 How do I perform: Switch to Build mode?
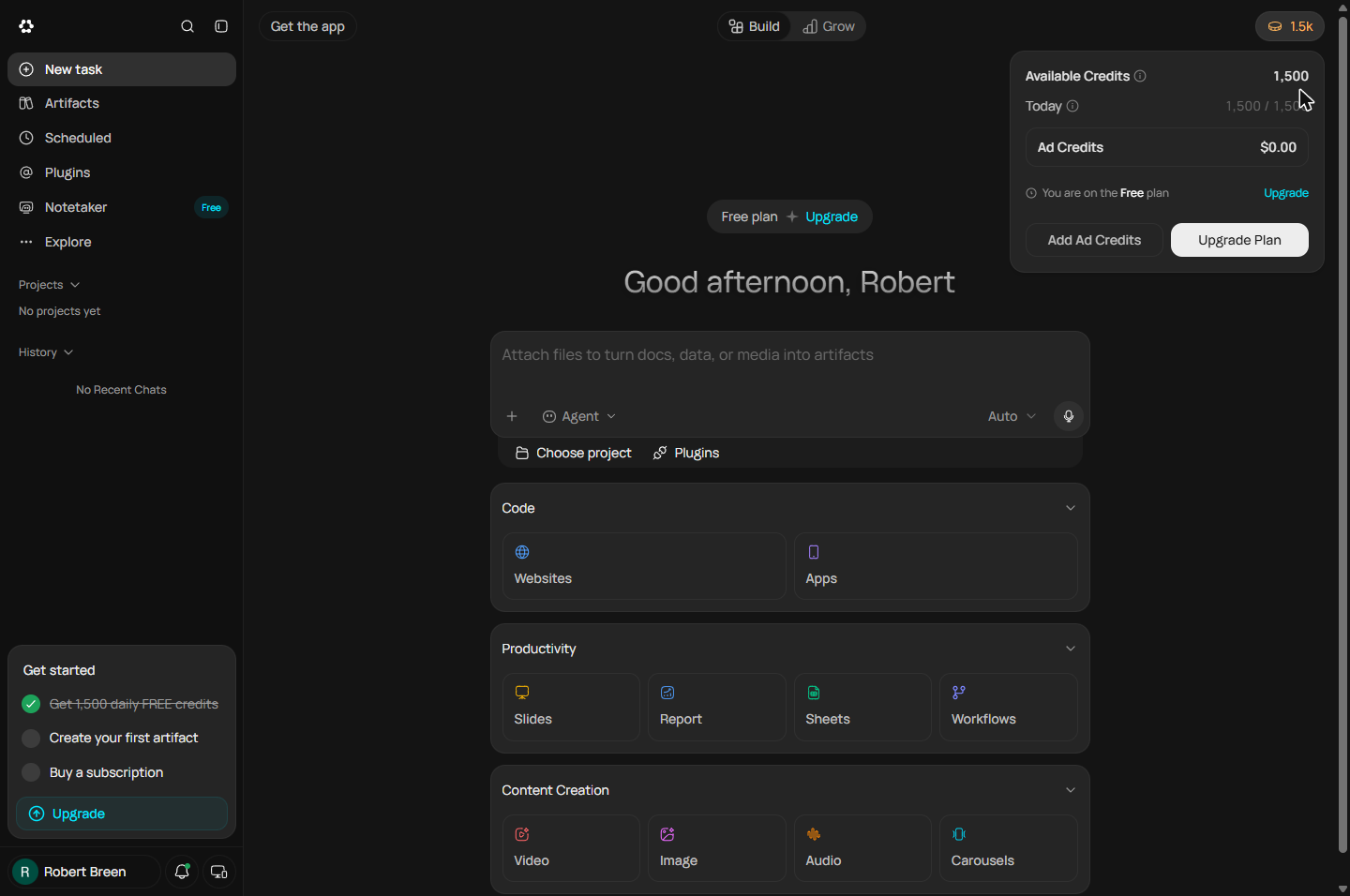point(755,26)
